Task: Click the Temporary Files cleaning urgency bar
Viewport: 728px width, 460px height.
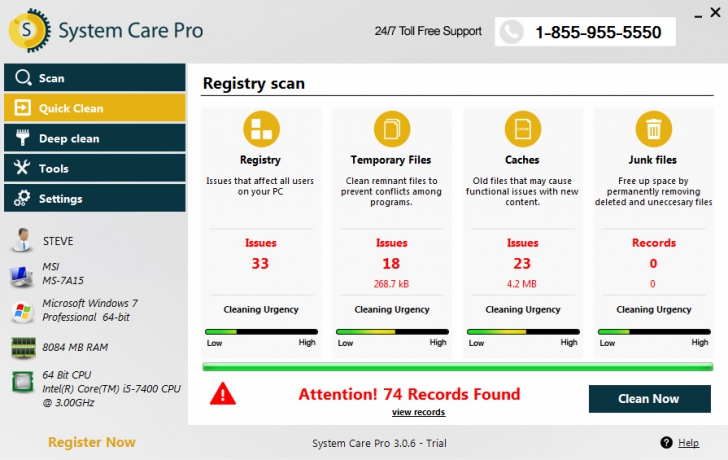Action: [392, 332]
